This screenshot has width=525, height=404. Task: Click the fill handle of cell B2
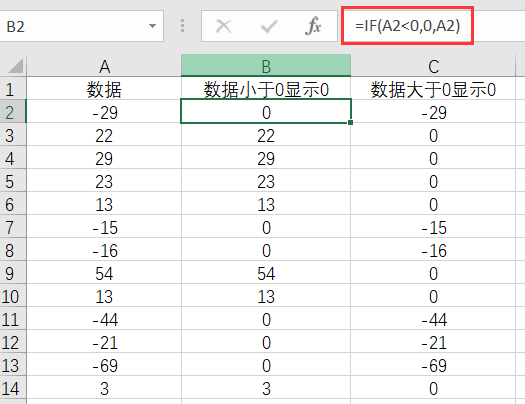351,123
